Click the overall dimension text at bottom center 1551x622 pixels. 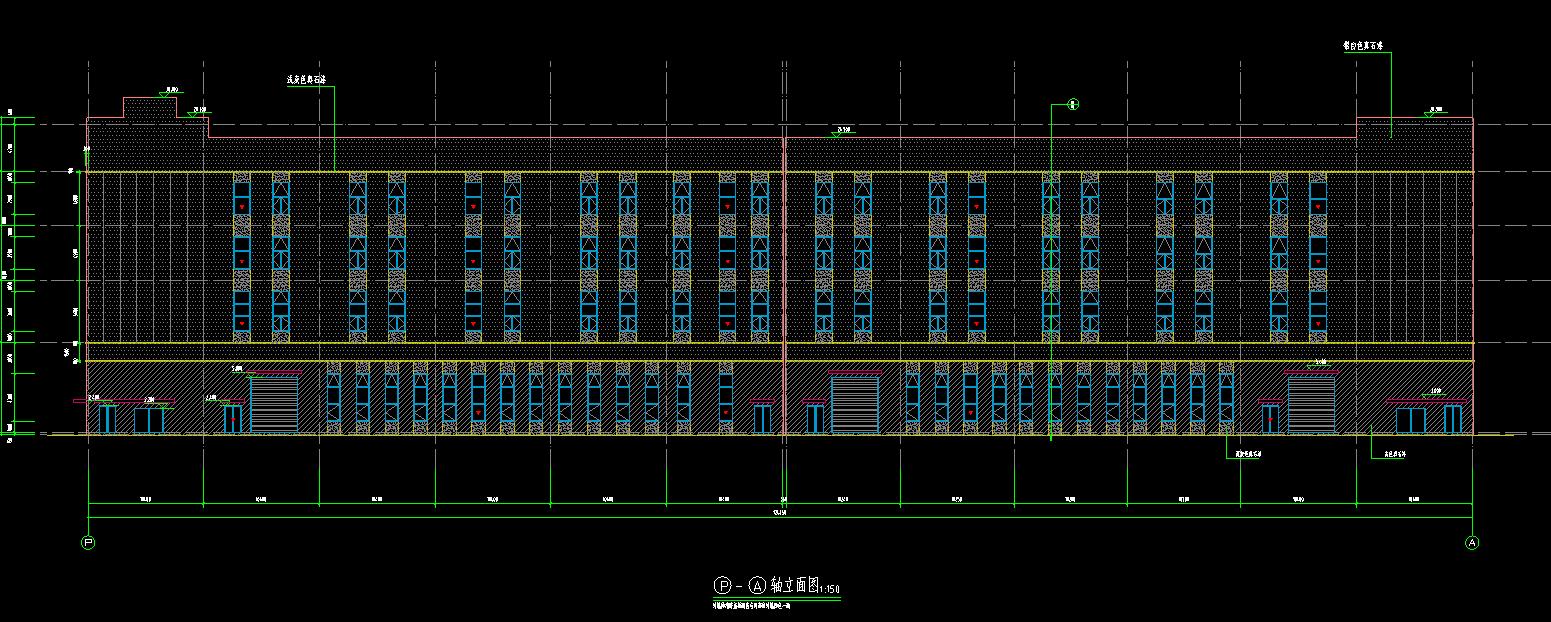[779, 513]
